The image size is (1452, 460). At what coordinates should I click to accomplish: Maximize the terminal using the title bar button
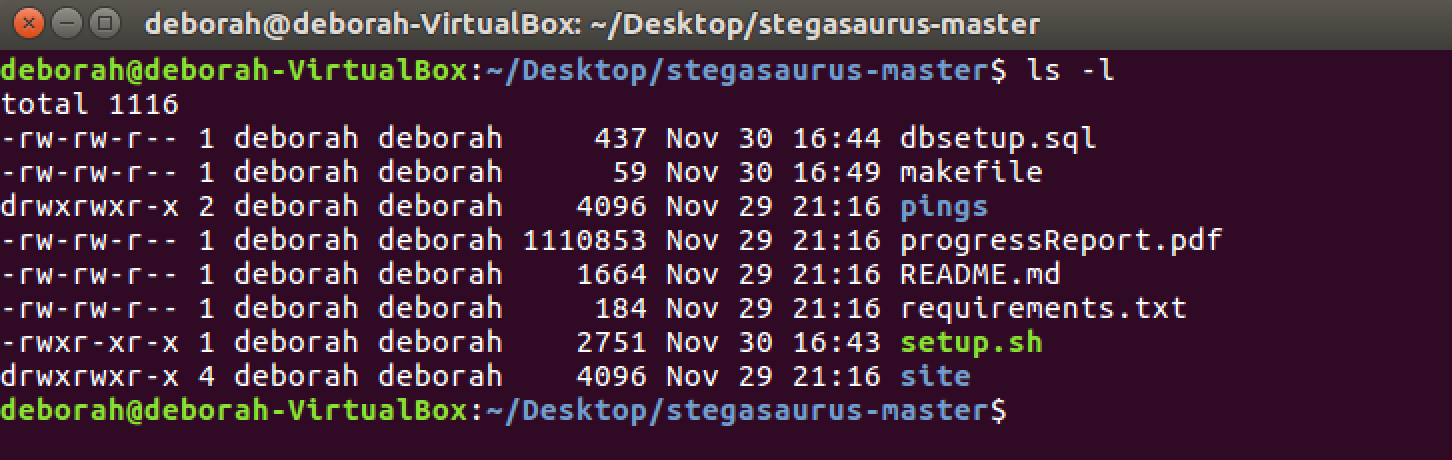pos(102,21)
